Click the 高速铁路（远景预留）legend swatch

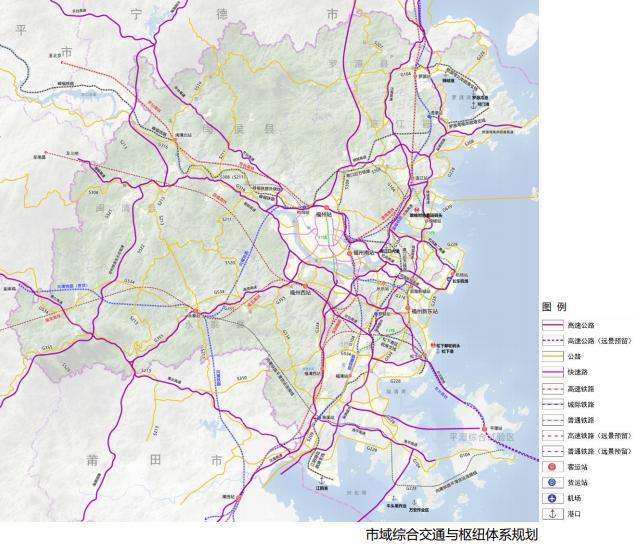(x=552, y=436)
